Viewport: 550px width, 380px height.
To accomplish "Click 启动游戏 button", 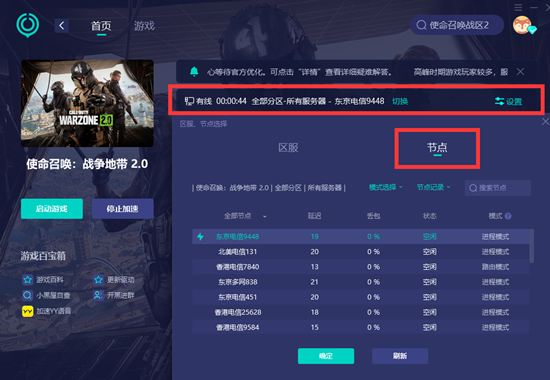I will [x=52, y=209].
